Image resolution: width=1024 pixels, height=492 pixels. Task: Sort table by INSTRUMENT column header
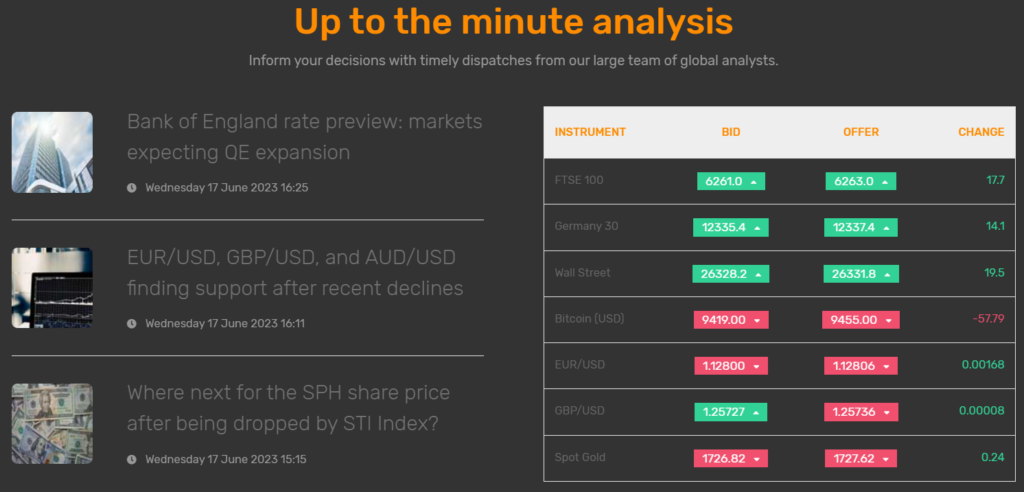click(590, 132)
